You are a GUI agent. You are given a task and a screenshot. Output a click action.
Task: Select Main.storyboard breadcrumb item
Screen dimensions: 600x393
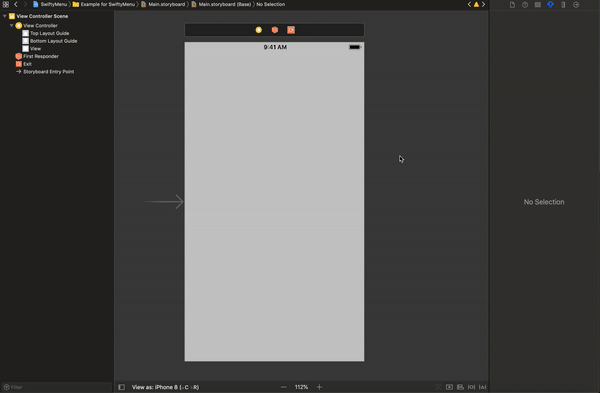[x=163, y=5]
